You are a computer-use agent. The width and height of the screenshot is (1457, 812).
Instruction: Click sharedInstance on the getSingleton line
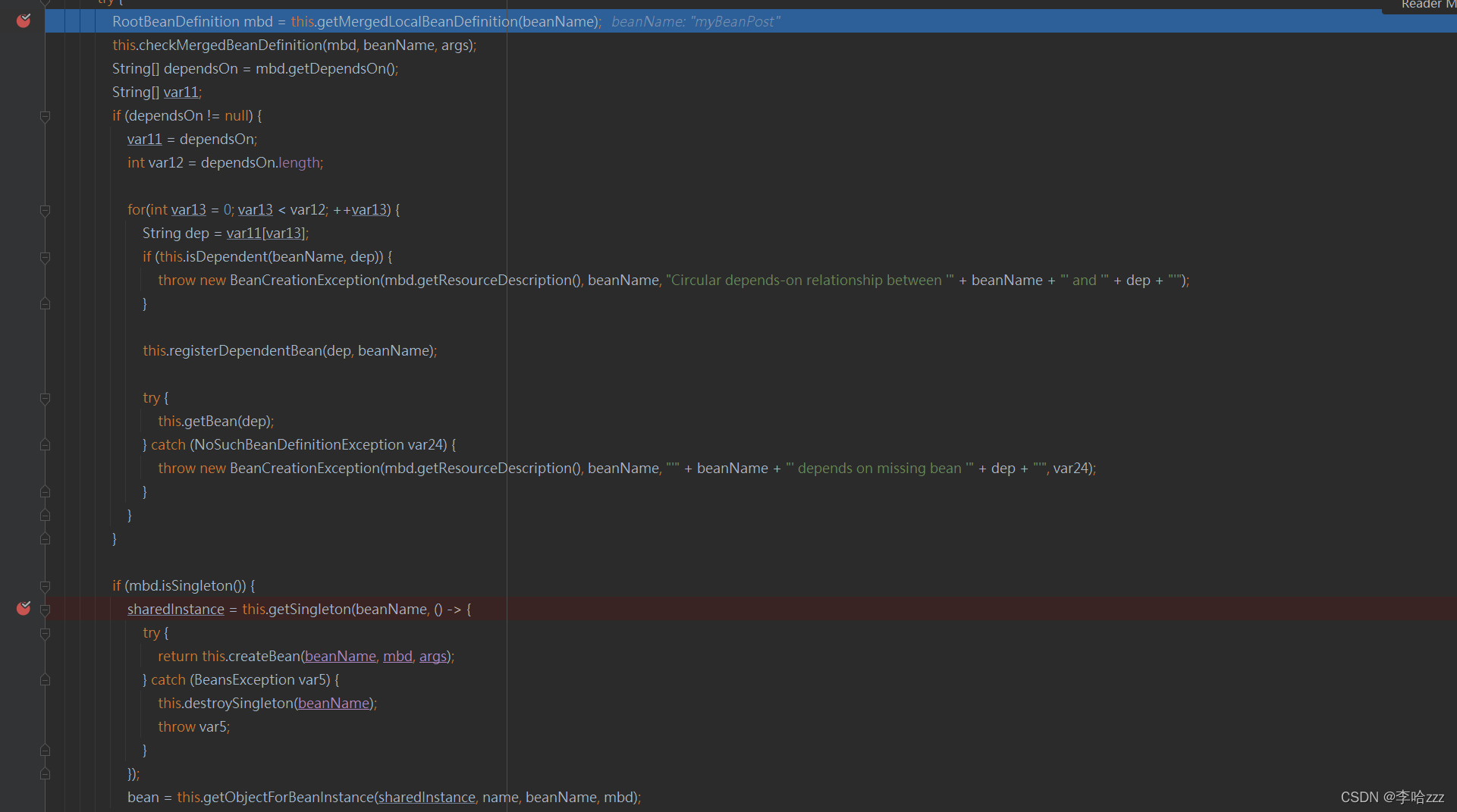pyautogui.click(x=175, y=609)
